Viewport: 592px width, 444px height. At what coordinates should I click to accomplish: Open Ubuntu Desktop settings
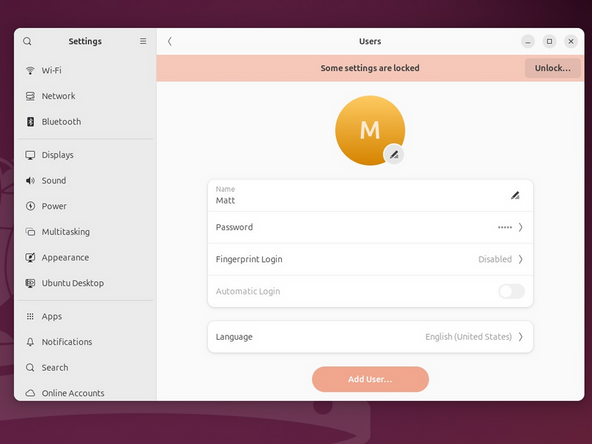(x=85, y=283)
